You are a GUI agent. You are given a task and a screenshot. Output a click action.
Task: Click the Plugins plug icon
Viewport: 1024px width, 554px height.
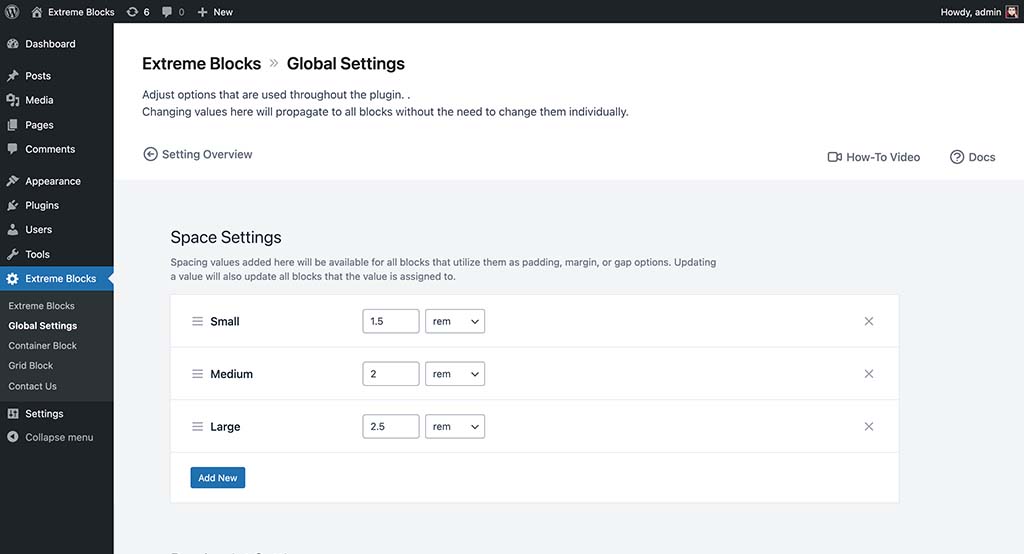click(x=12, y=205)
